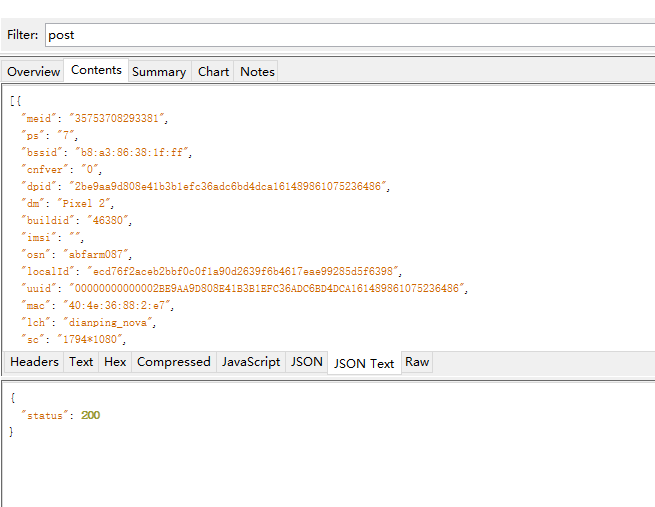Click the "cnfver": "0" line

(x=61, y=169)
